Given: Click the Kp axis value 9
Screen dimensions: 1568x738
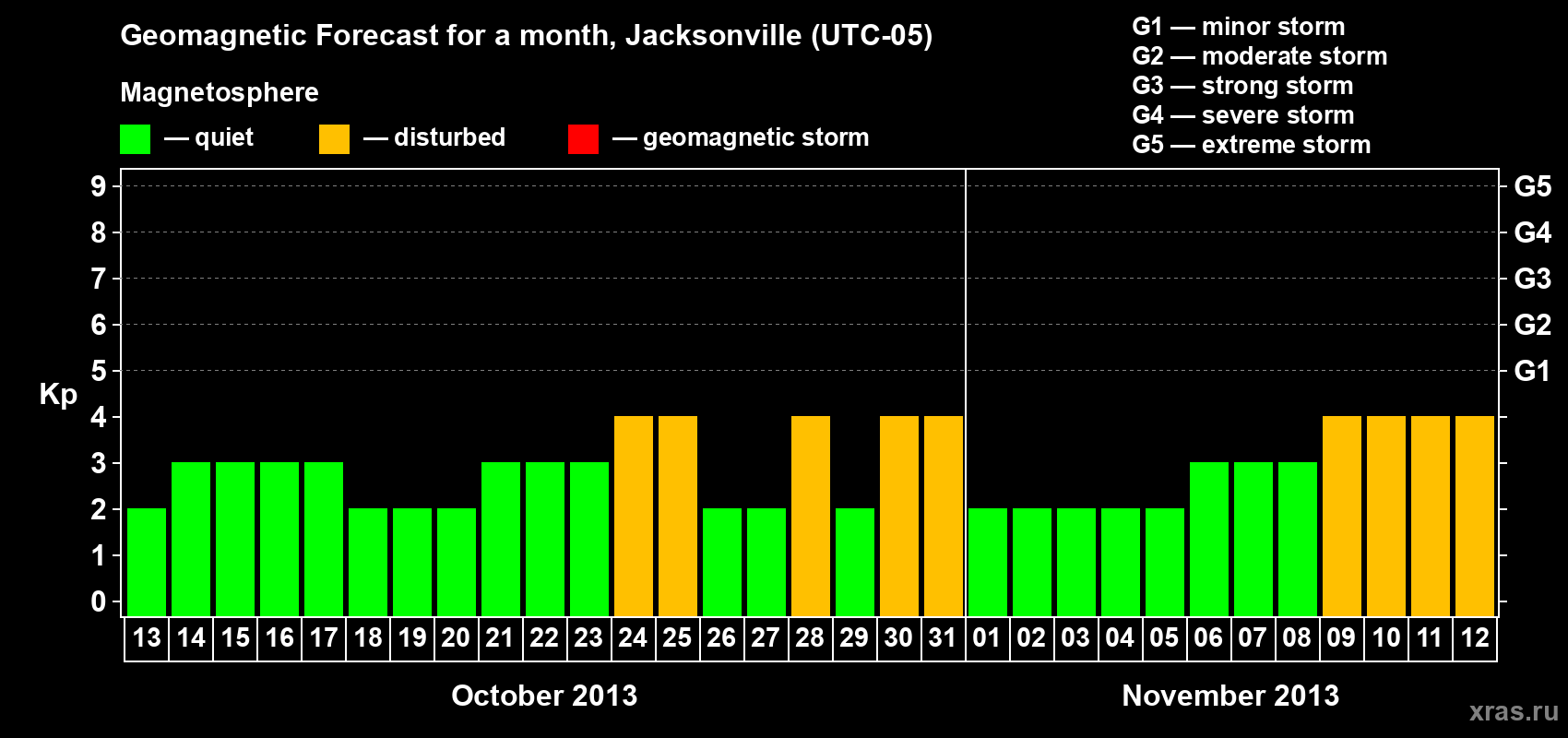Looking at the screenshot, I should click(x=99, y=186).
